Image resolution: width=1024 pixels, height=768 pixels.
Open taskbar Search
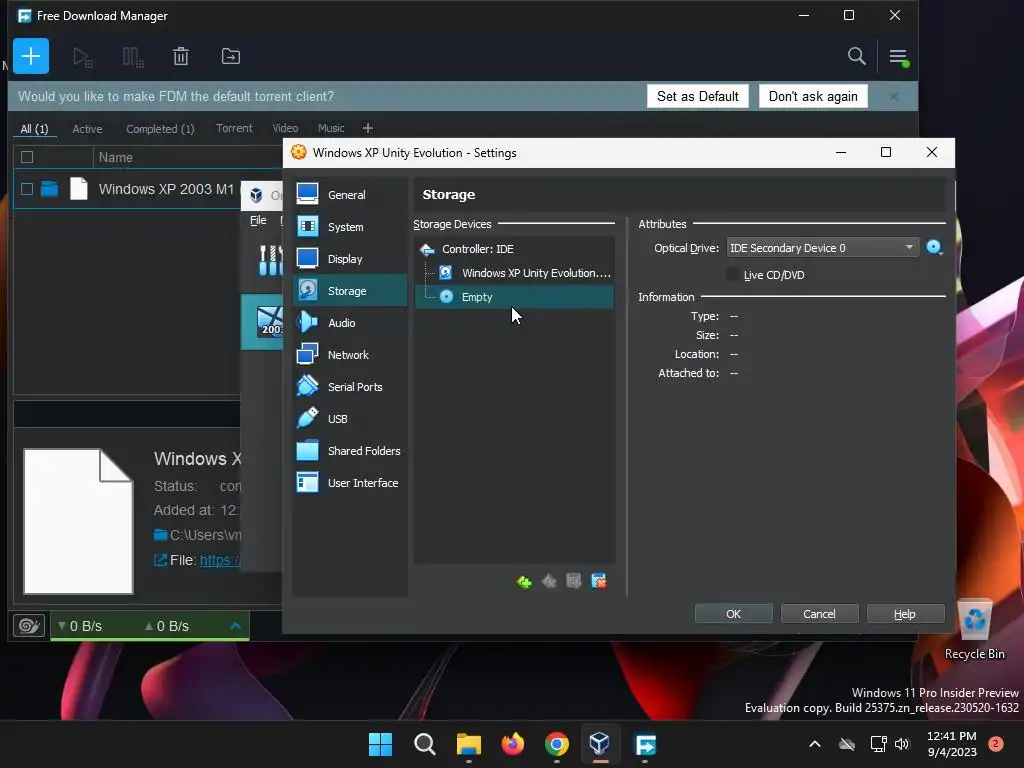tap(424, 744)
